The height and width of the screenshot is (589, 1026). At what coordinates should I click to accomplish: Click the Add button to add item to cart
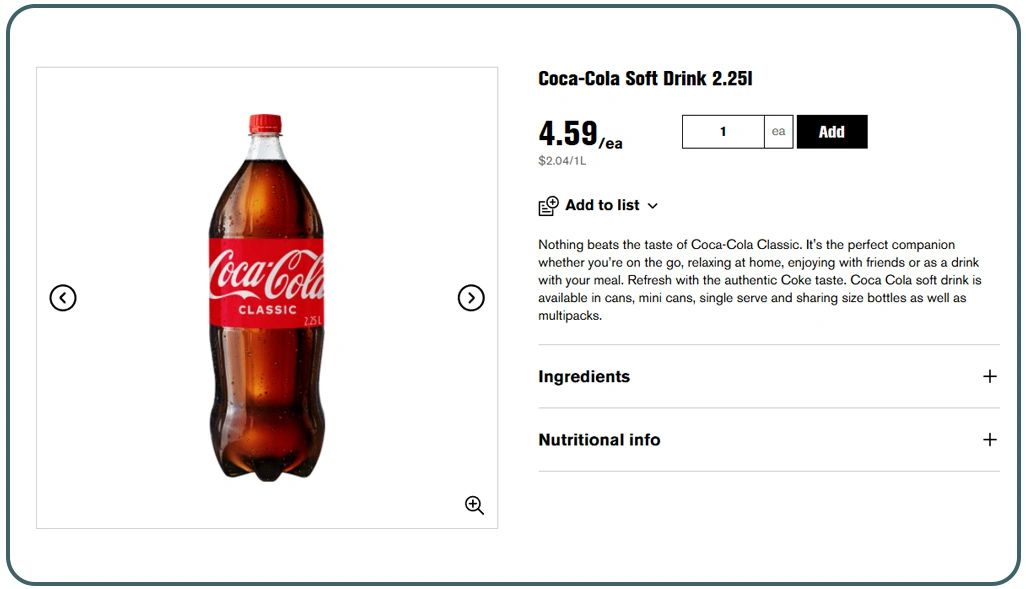[832, 131]
